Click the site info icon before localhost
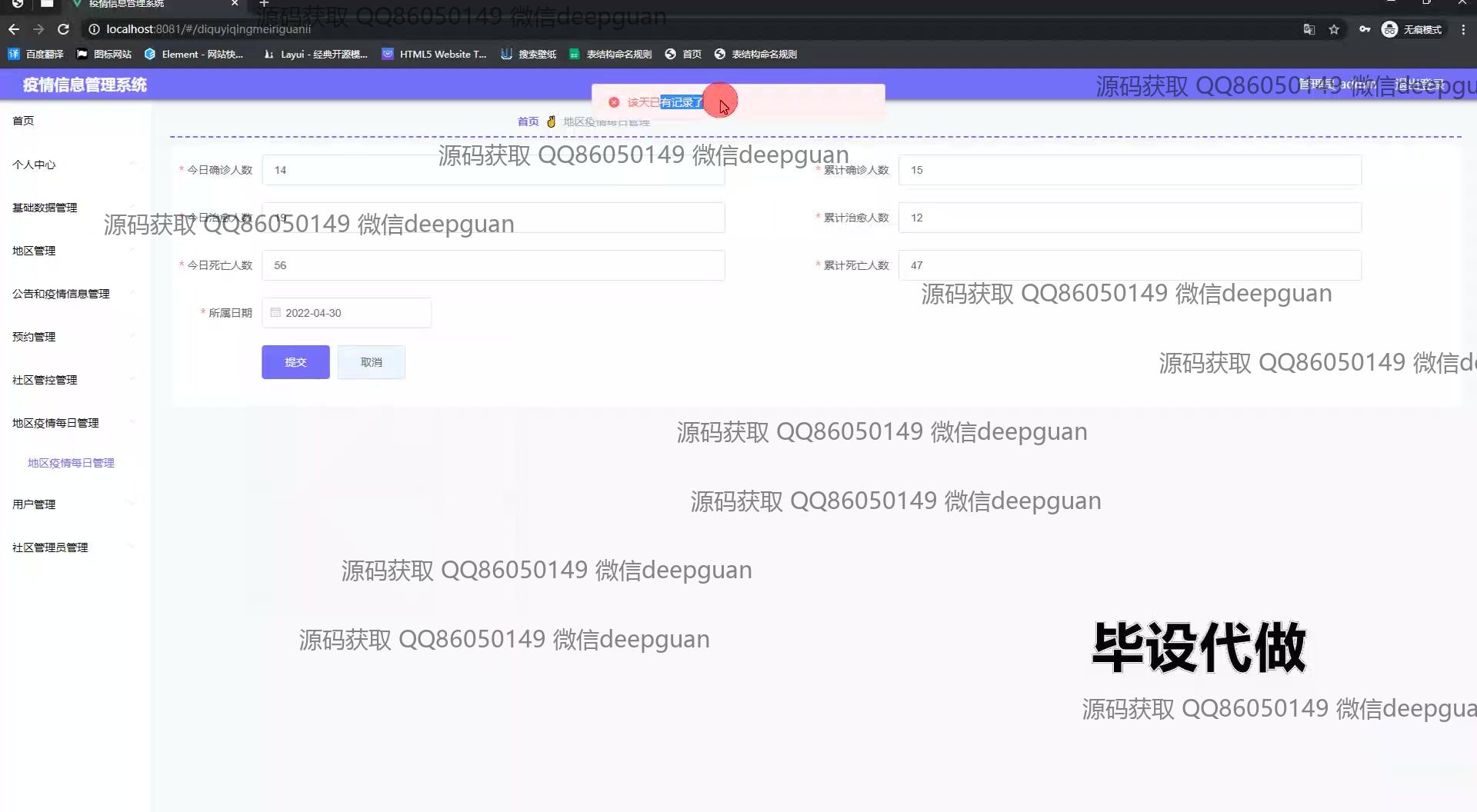Screen dimensions: 1477x812 pyautogui.click(x=94, y=29)
